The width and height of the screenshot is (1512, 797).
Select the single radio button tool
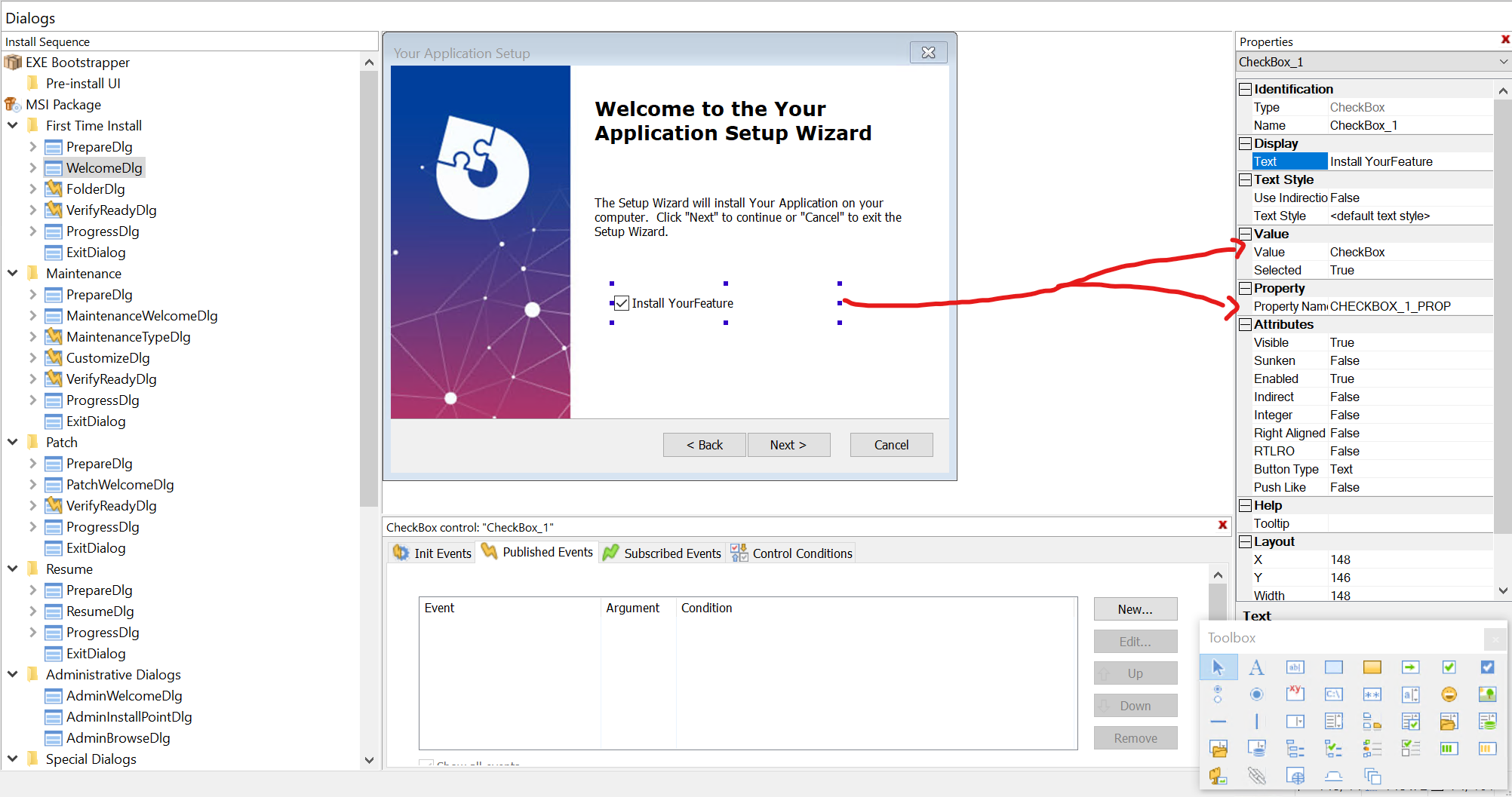tap(1256, 694)
